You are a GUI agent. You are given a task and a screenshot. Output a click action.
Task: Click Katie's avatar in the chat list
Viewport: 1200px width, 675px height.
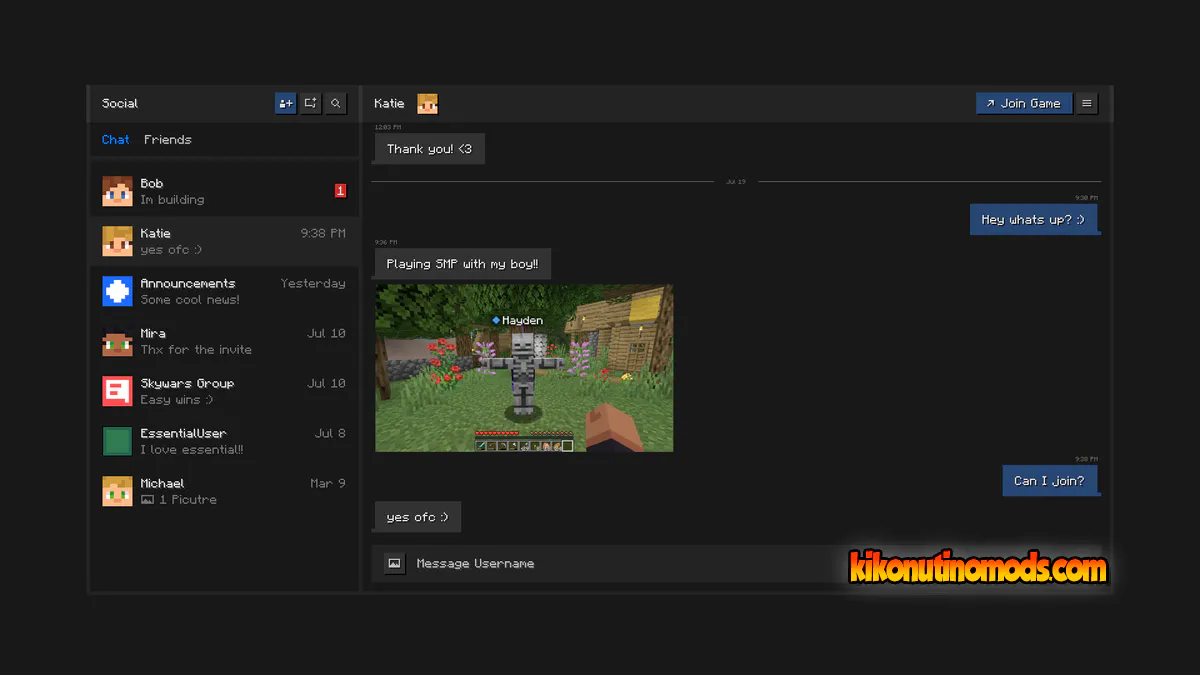117,241
